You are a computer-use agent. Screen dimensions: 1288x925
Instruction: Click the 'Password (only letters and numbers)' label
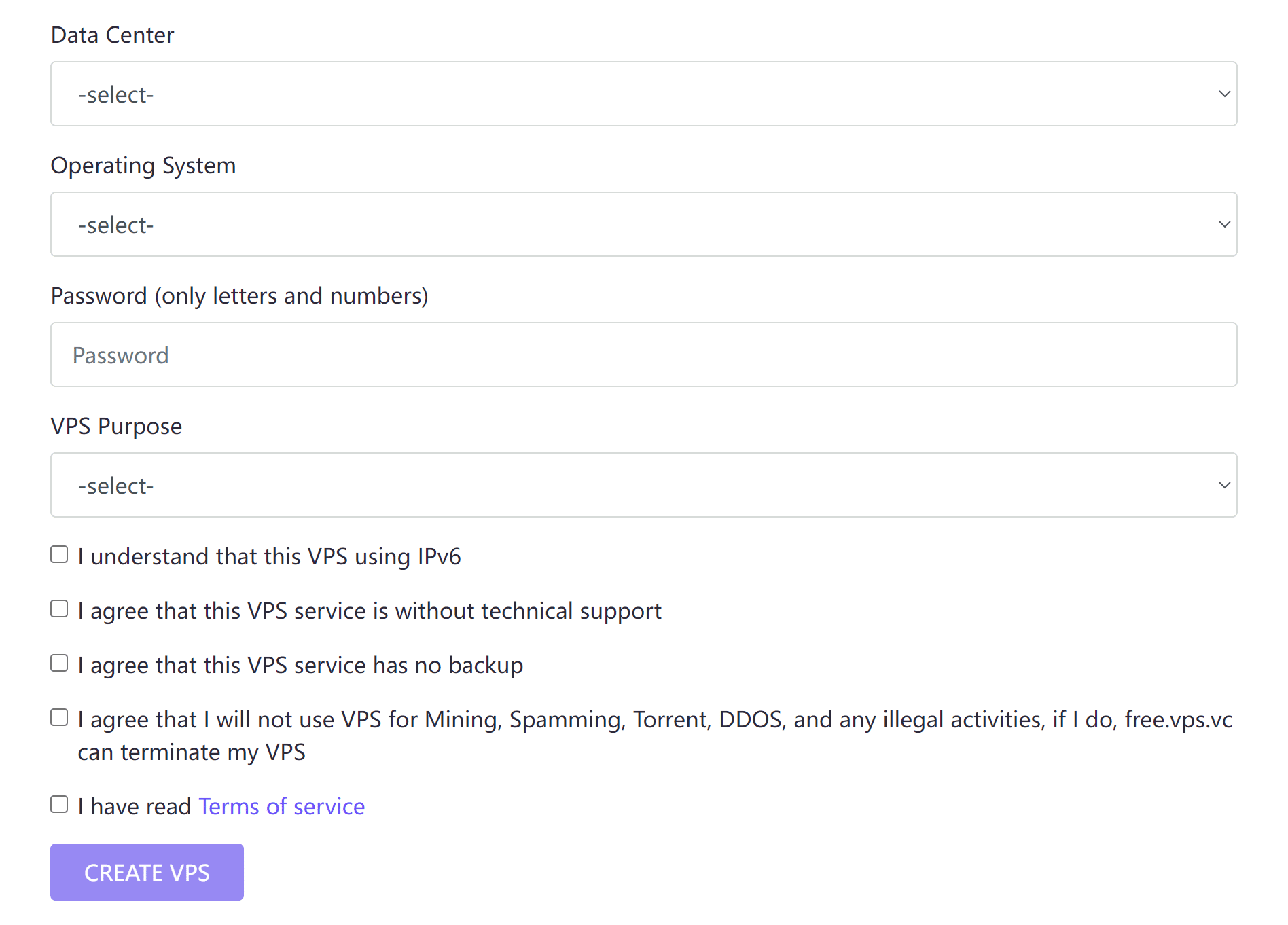pyautogui.click(x=239, y=296)
